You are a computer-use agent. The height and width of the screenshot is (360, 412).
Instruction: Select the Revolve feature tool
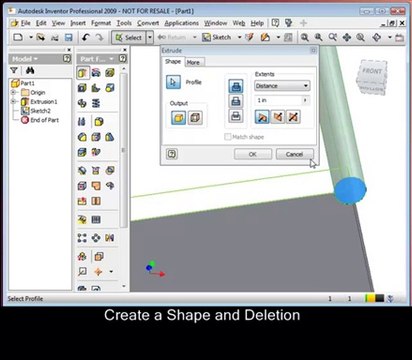coord(96,72)
